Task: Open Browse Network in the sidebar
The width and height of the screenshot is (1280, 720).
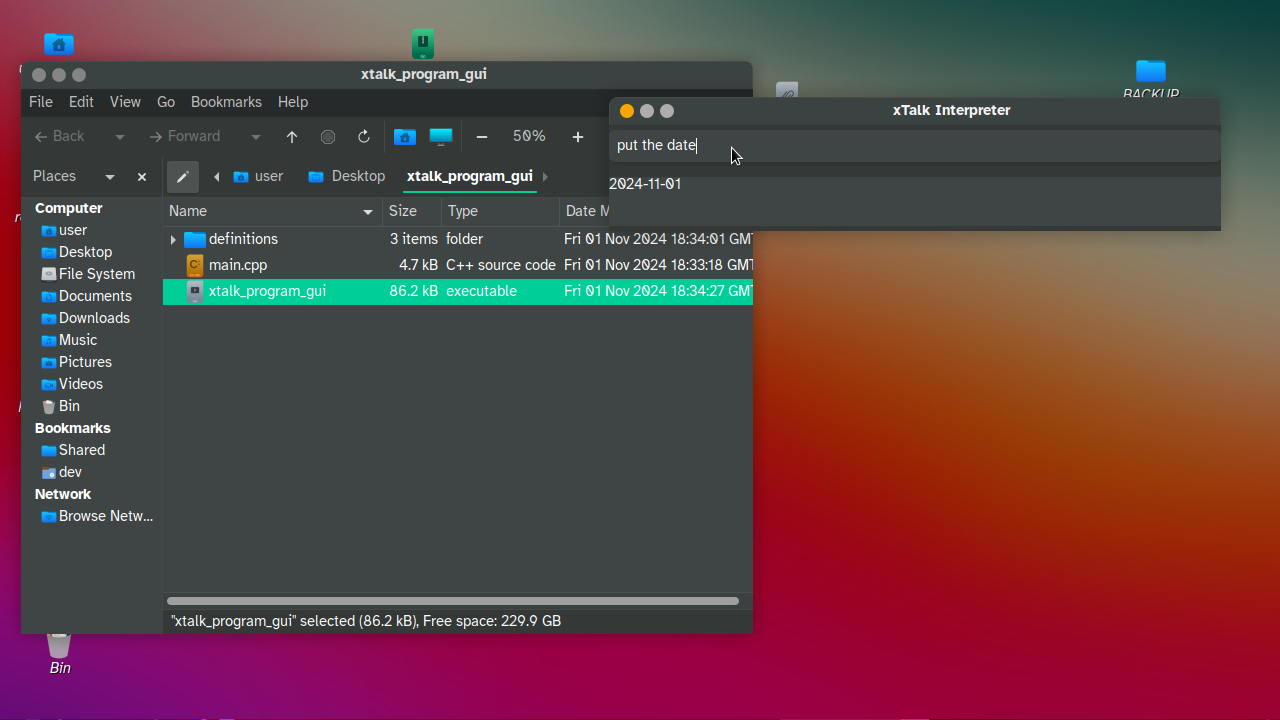Action: 97,516
